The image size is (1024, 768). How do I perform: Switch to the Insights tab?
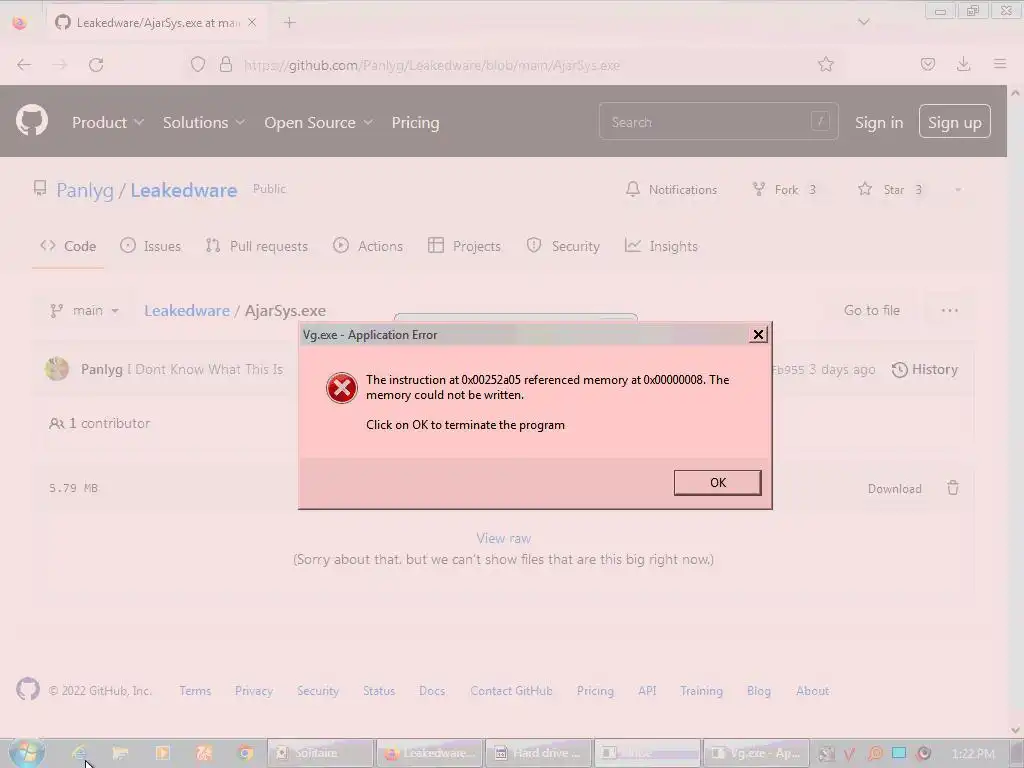[661, 246]
